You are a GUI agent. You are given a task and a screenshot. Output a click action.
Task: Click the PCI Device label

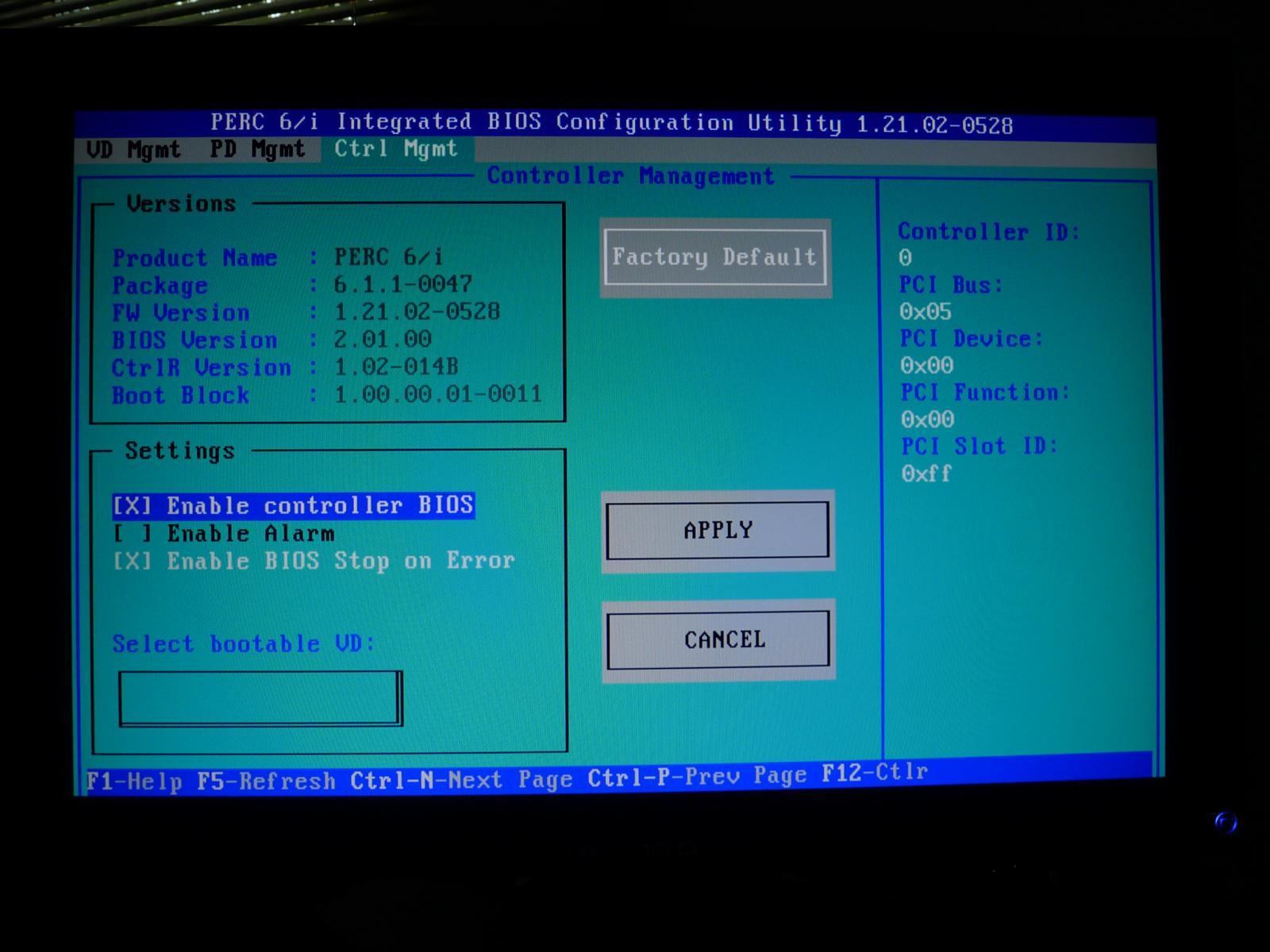pos(972,339)
